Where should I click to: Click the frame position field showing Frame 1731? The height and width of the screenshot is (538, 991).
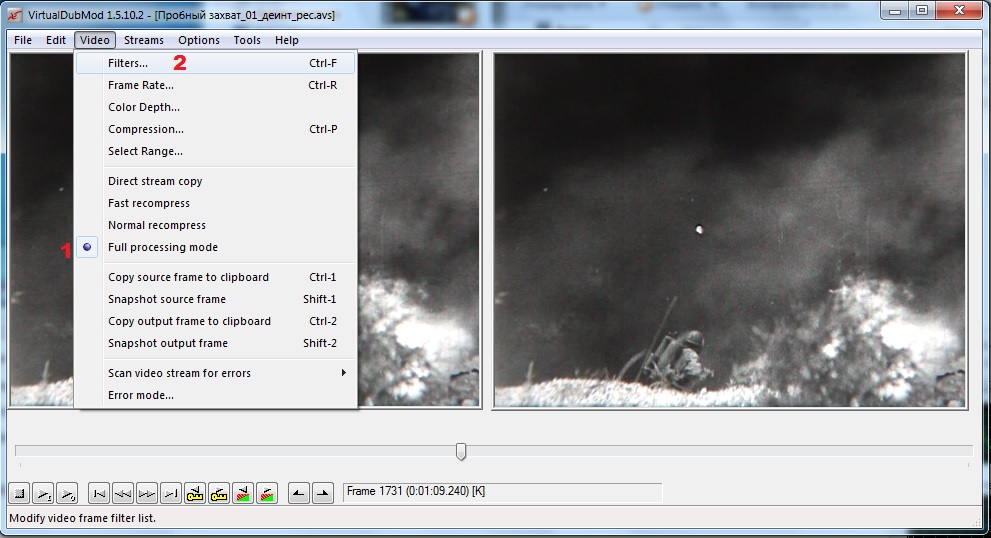(x=502, y=492)
